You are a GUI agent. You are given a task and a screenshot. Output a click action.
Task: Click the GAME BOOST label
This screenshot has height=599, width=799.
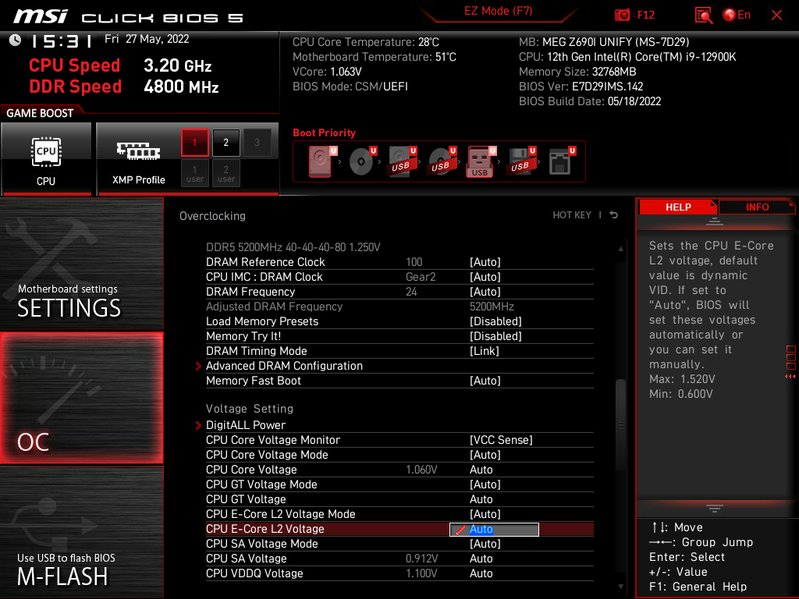tap(40, 113)
